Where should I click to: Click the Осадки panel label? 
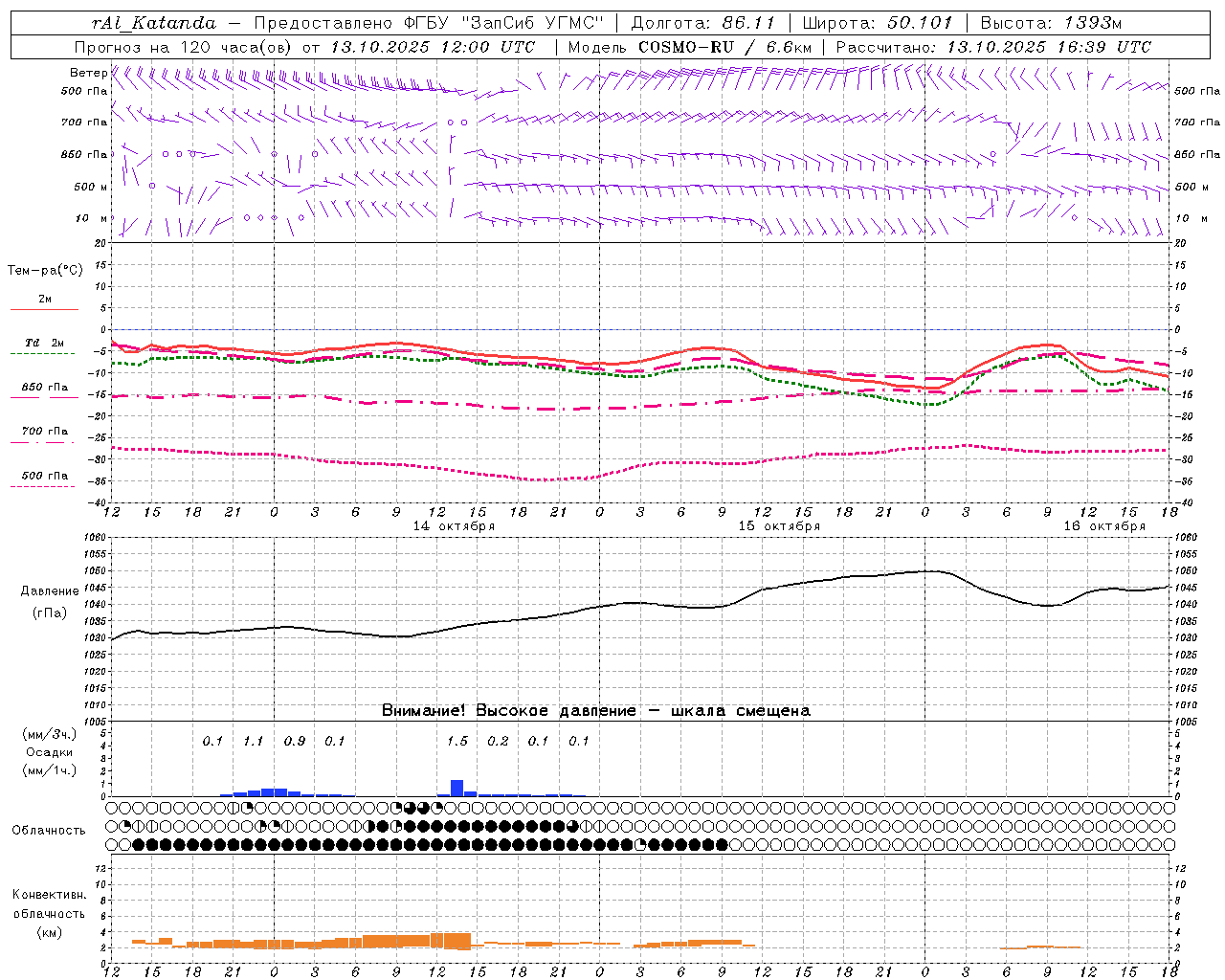pos(50,752)
